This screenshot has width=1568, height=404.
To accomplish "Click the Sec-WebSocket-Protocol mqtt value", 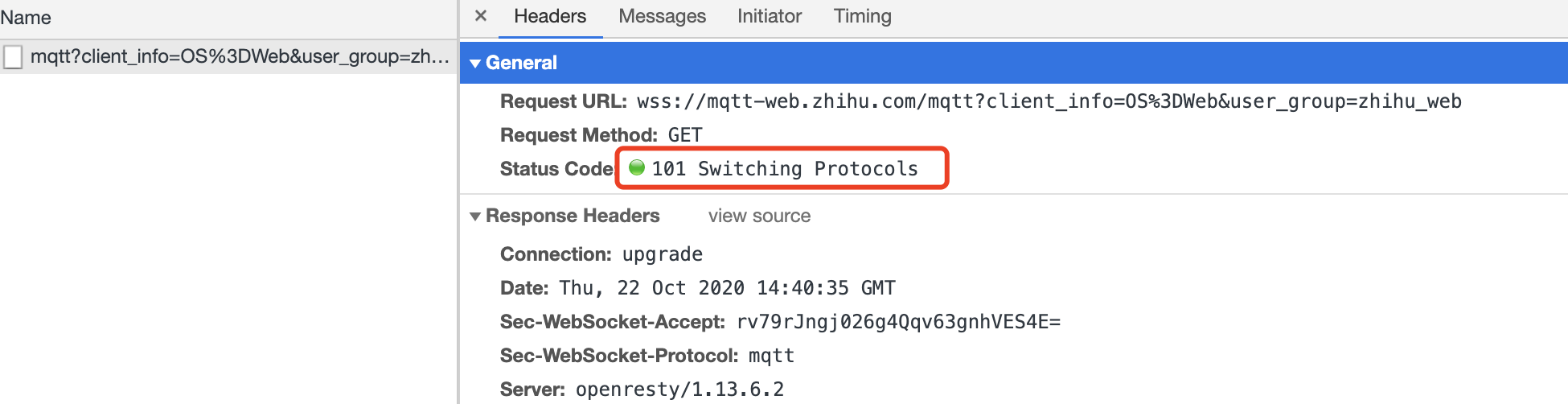I will [x=771, y=356].
